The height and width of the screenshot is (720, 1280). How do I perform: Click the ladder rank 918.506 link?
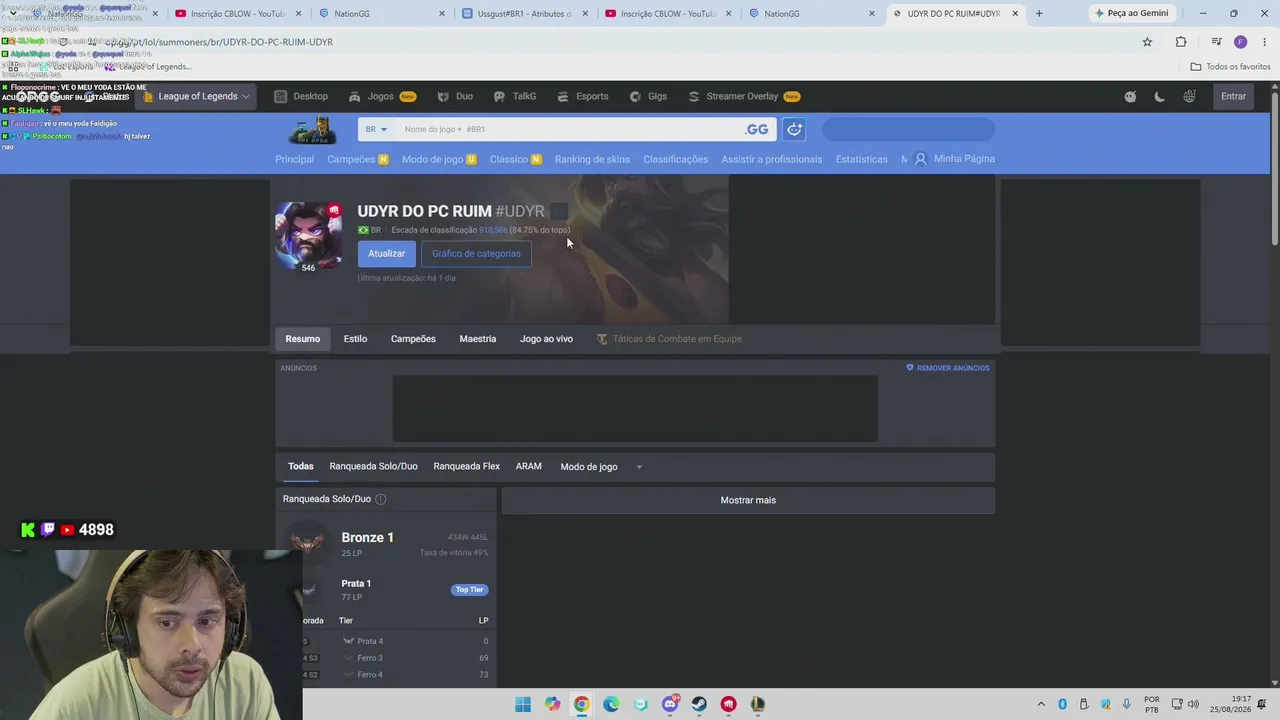click(493, 230)
